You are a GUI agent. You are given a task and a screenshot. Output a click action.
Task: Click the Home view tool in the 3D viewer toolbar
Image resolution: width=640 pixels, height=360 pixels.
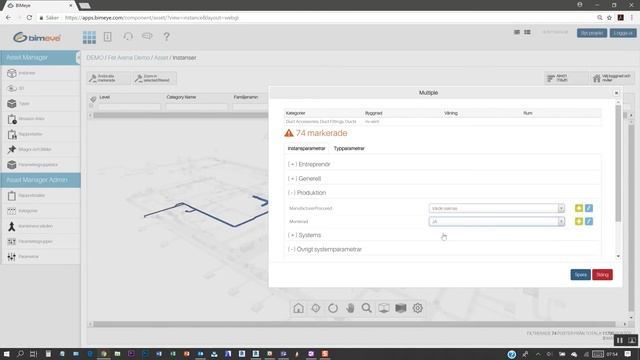[x=298, y=308]
